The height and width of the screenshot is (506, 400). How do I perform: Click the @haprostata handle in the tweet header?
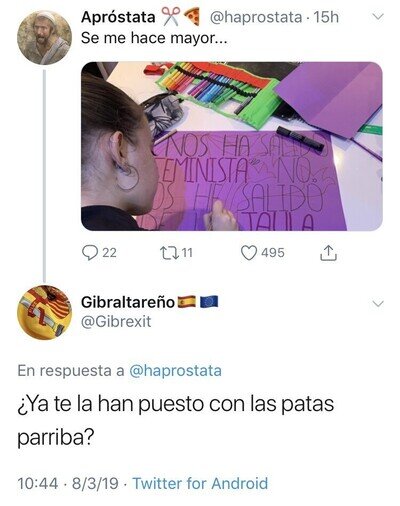255,17
